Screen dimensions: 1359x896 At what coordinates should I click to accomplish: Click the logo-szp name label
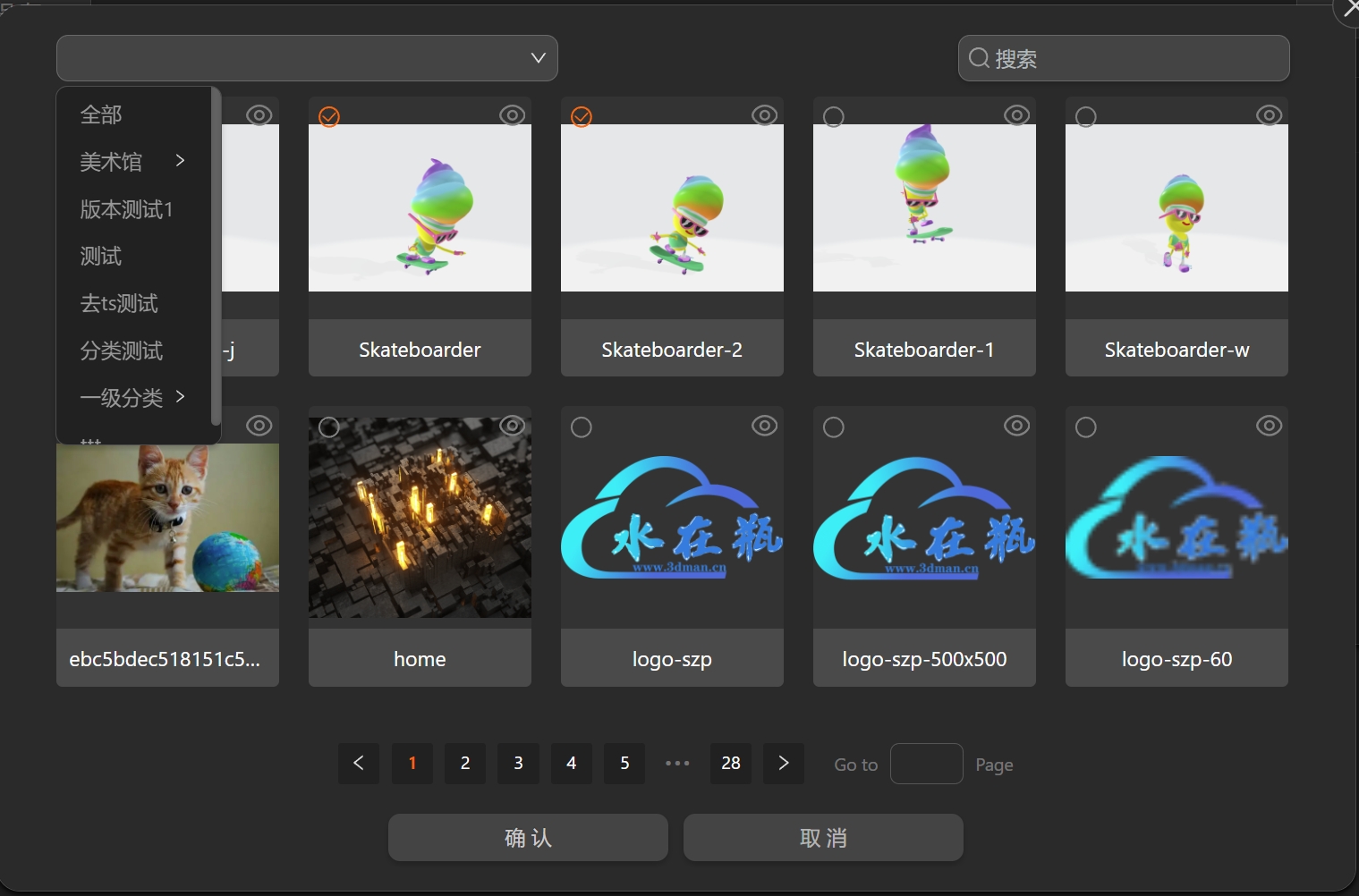click(672, 660)
